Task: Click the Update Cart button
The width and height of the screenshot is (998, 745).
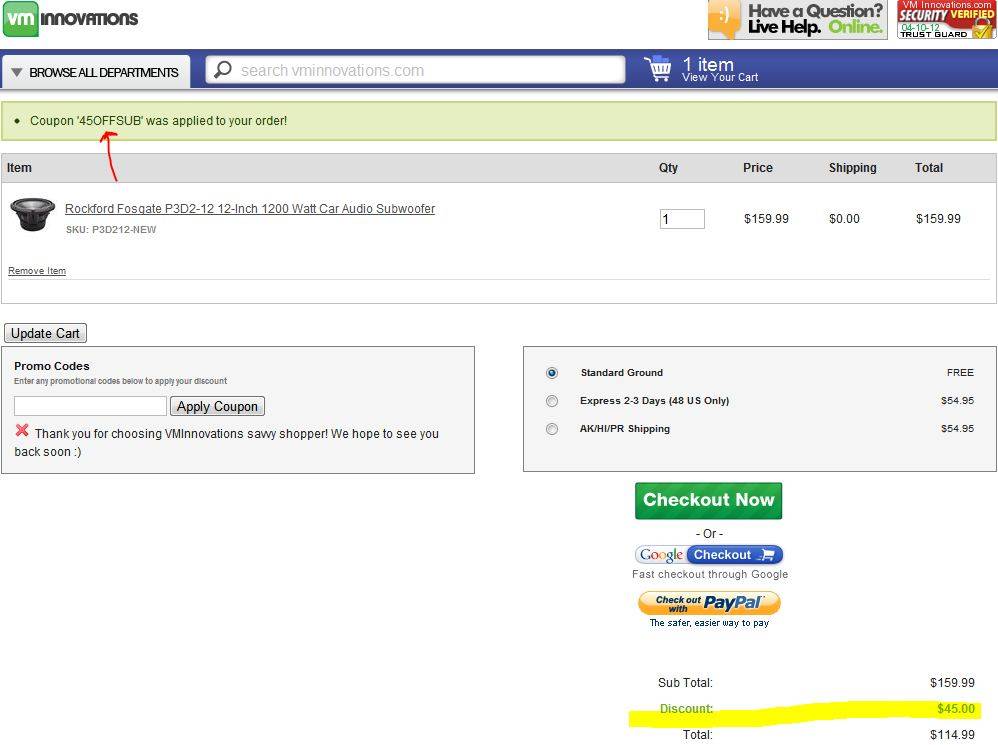Action: pyautogui.click(x=45, y=333)
